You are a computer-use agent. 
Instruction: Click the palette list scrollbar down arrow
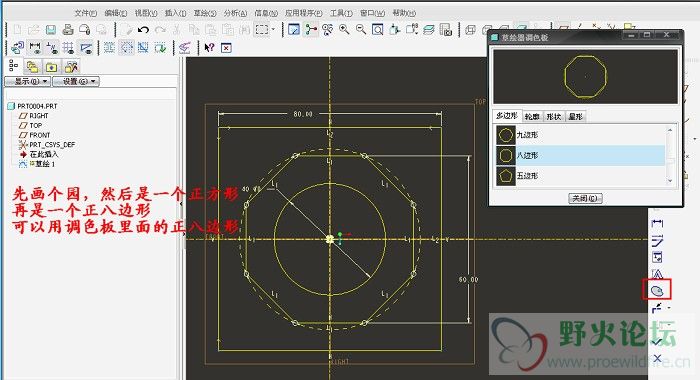(x=670, y=181)
